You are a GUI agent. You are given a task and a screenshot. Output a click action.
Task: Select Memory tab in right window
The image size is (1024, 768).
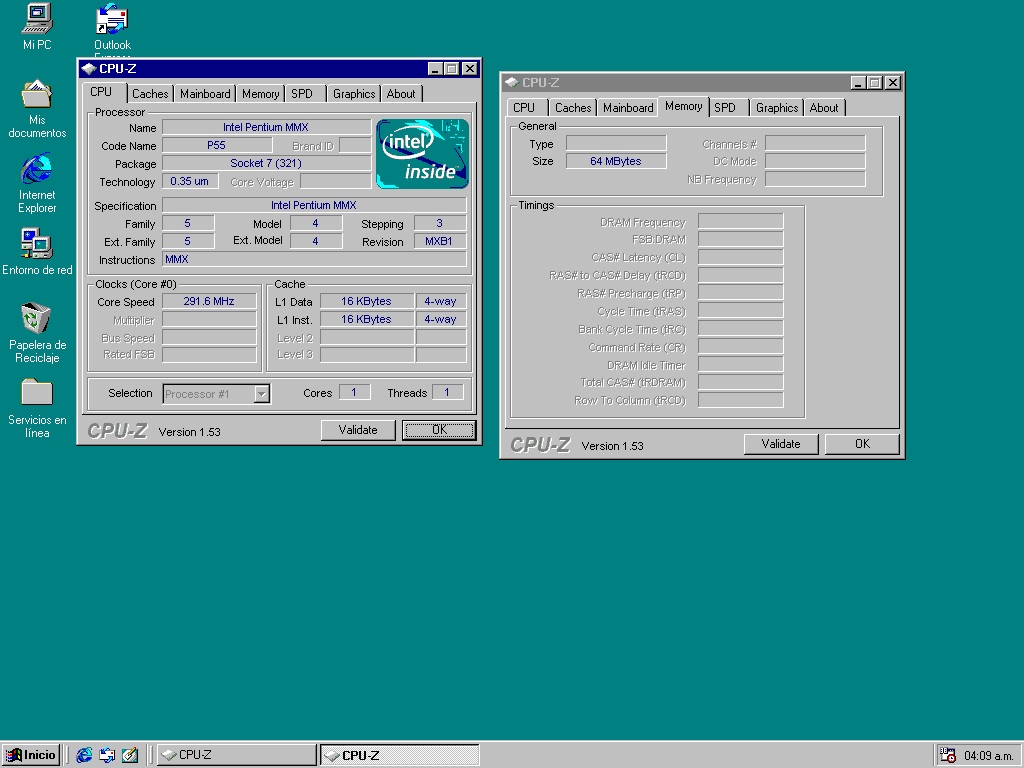[x=684, y=106]
